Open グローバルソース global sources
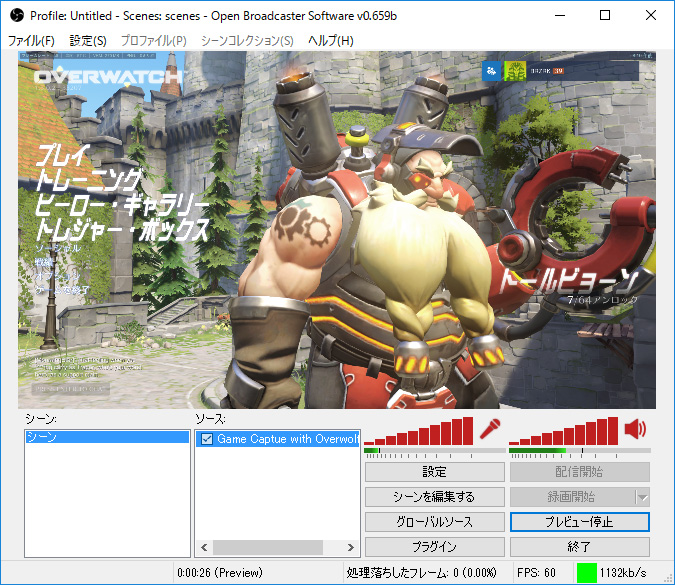Viewport: 675px width, 585px height. pyautogui.click(x=434, y=522)
